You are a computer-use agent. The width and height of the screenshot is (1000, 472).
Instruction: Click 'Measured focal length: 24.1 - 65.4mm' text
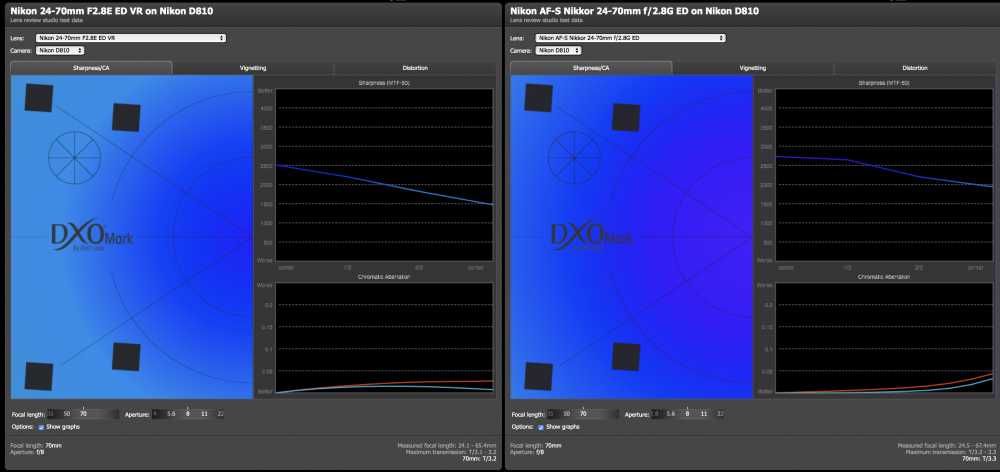pos(446,445)
